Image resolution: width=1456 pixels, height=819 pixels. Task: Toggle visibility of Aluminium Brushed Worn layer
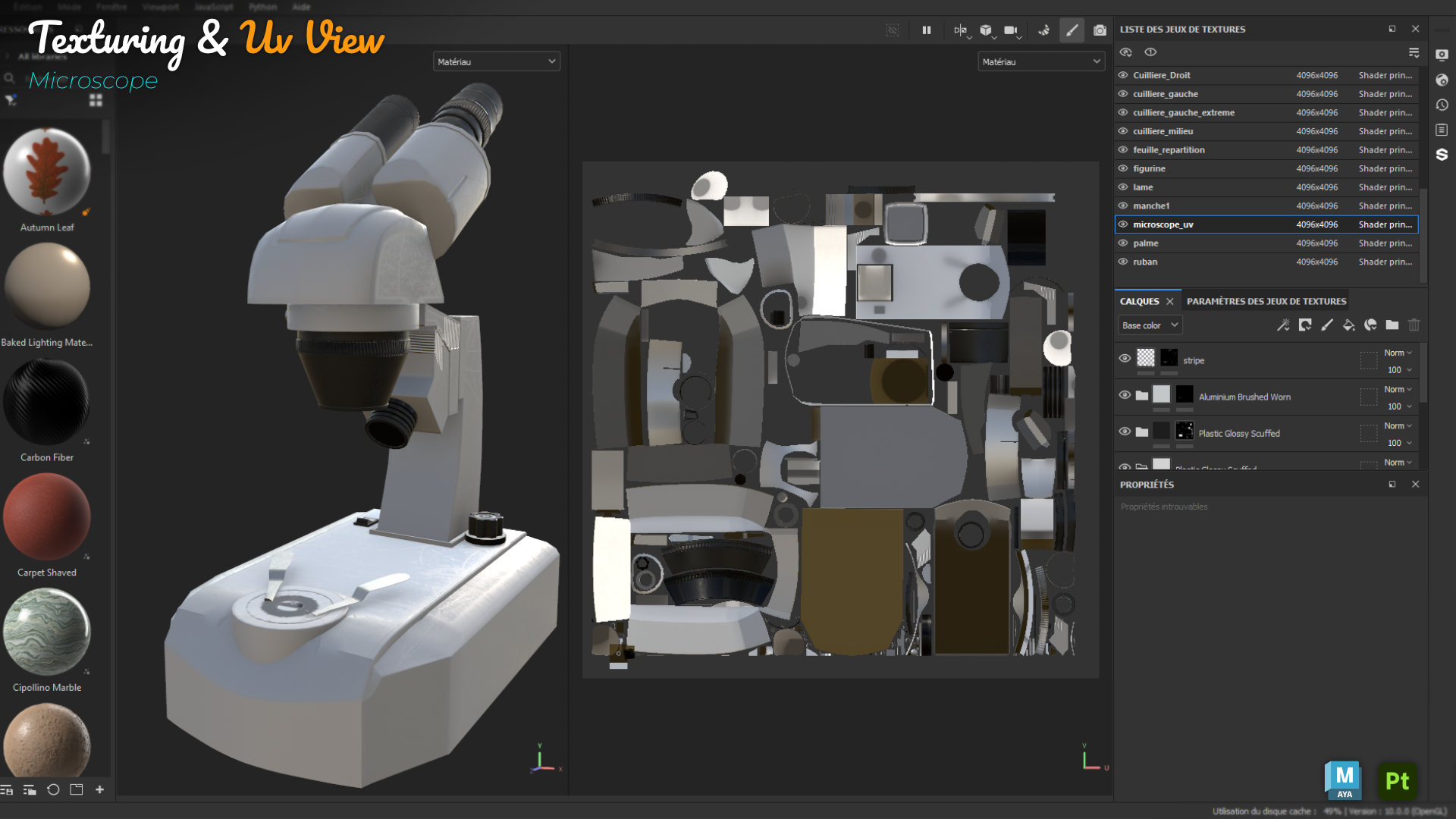[1125, 395]
